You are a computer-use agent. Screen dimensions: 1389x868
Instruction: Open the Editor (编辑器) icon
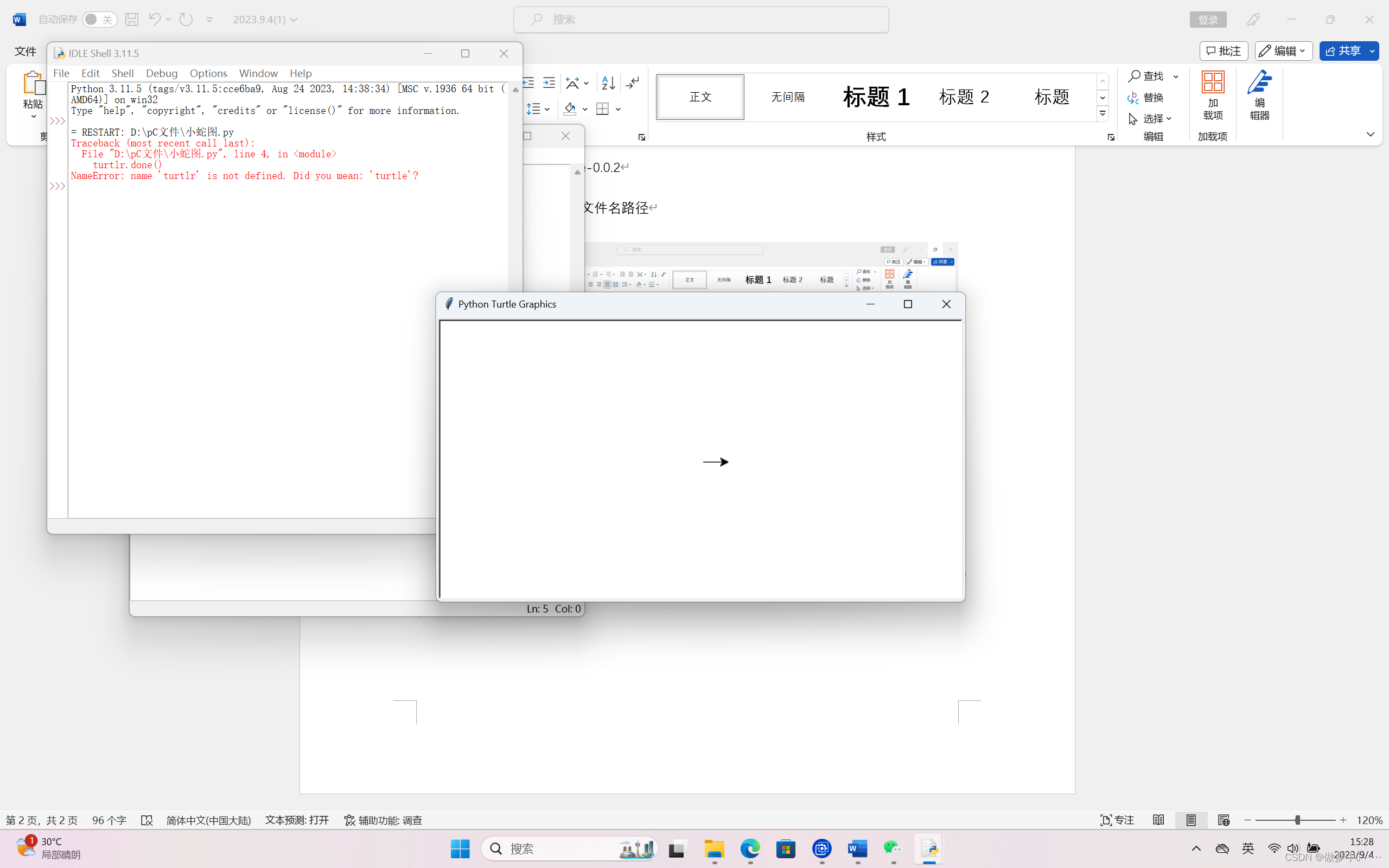pos(1259,95)
